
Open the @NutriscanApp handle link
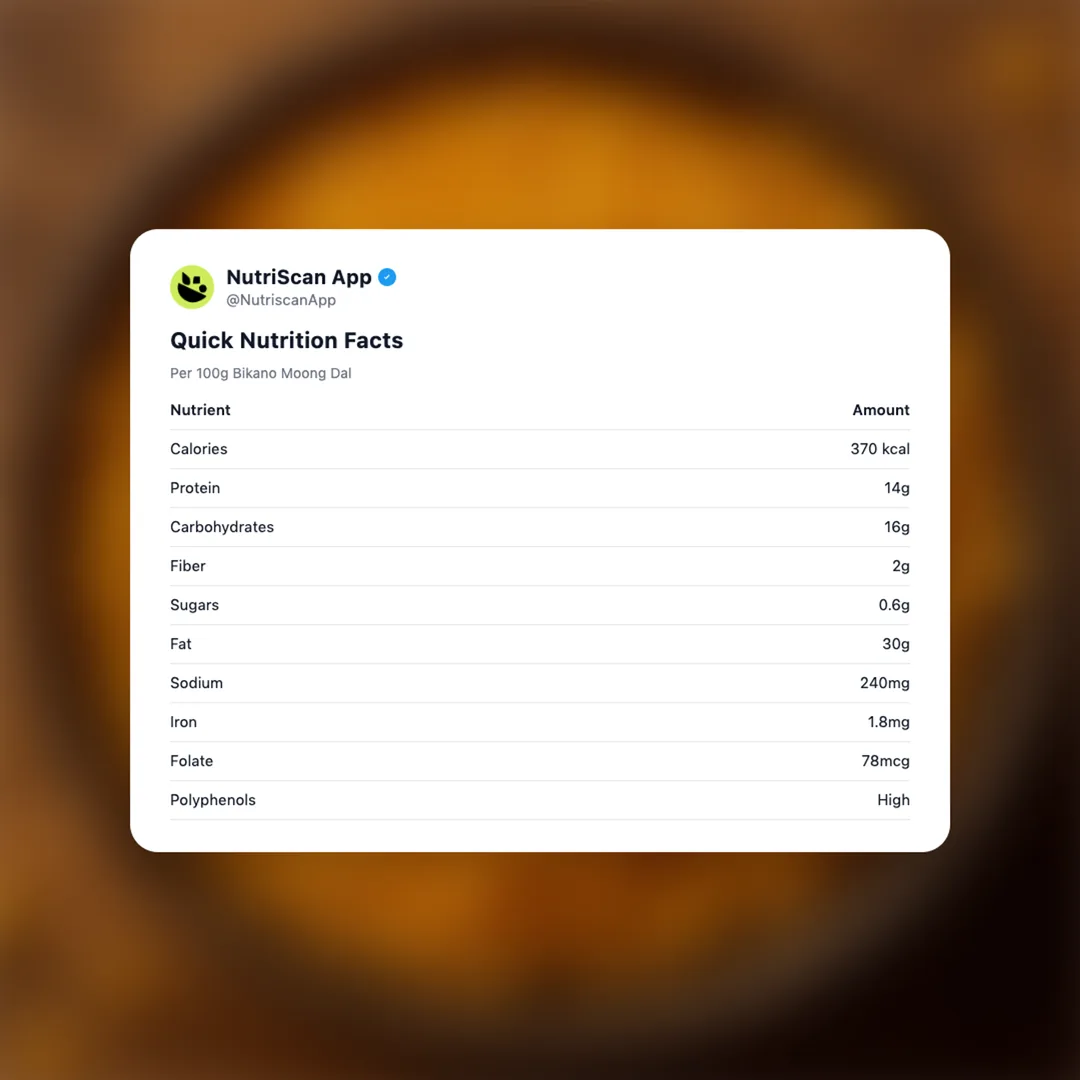[x=281, y=300]
